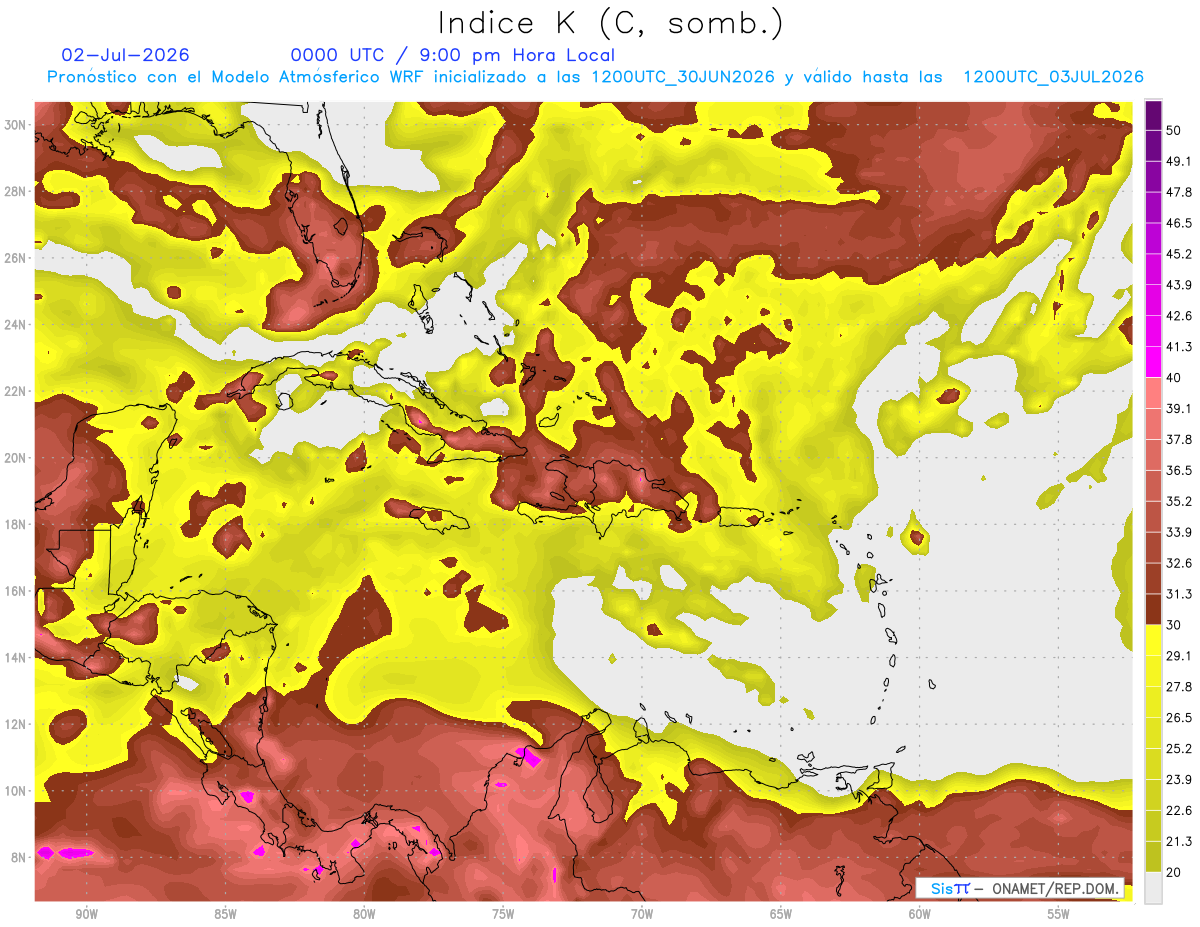This screenshot has height=927, width=1200.
Task: Click the 60W longitude label
Action: tap(920, 914)
